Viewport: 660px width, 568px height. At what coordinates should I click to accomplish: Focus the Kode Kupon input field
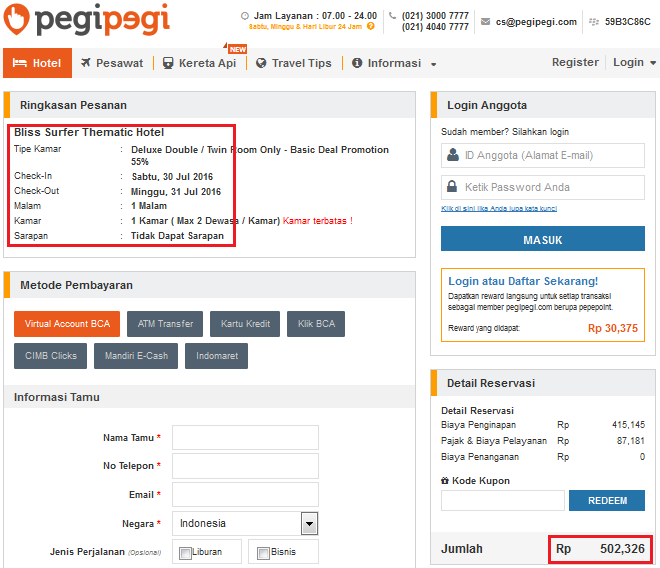tap(503, 500)
